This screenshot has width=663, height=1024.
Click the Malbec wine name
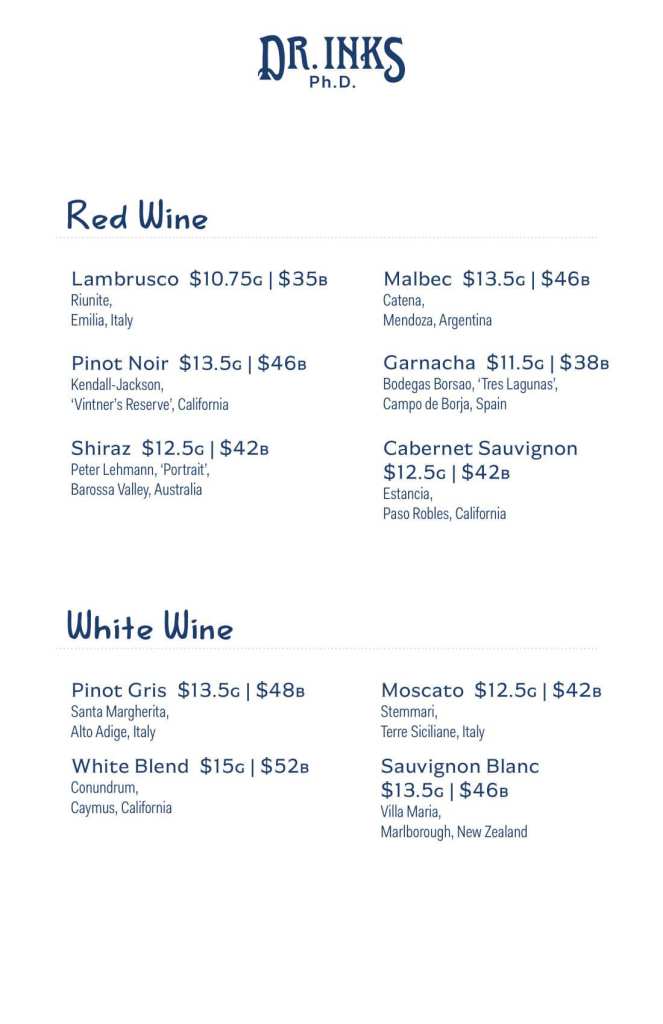pyautogui.click(x=417, y=279)
